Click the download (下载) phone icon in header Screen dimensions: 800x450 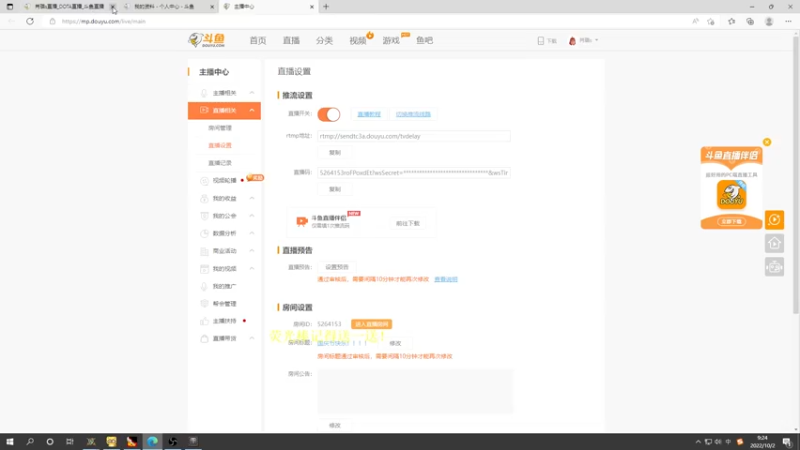tap(541, 40)
